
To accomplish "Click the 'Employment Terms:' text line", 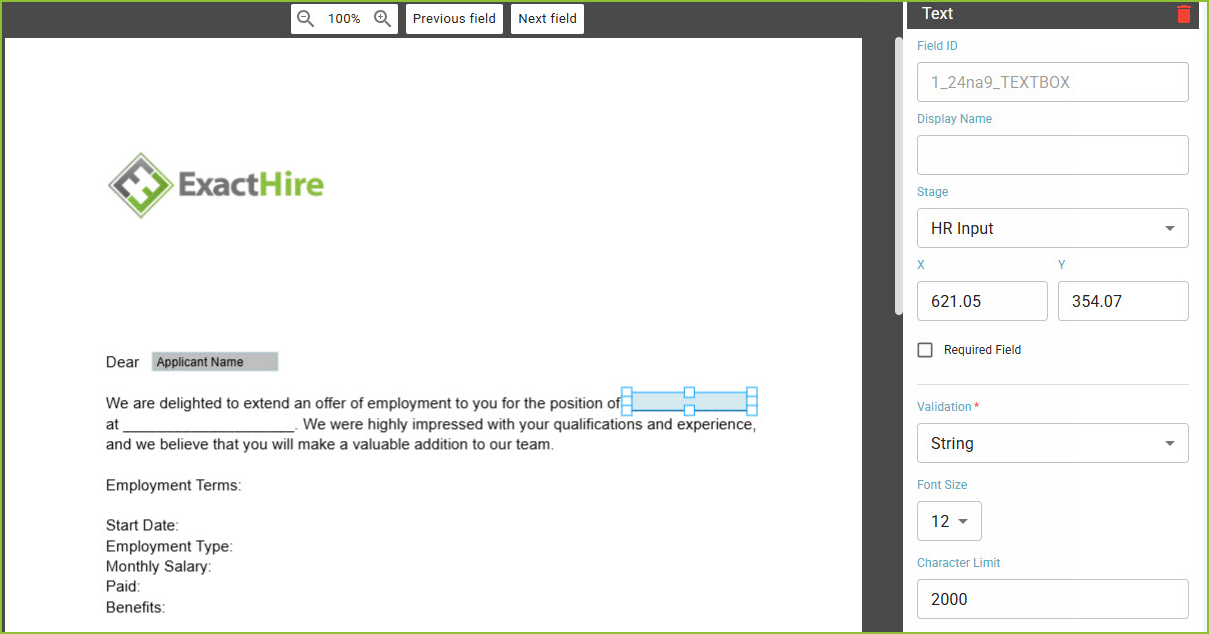I will [174, 485].
